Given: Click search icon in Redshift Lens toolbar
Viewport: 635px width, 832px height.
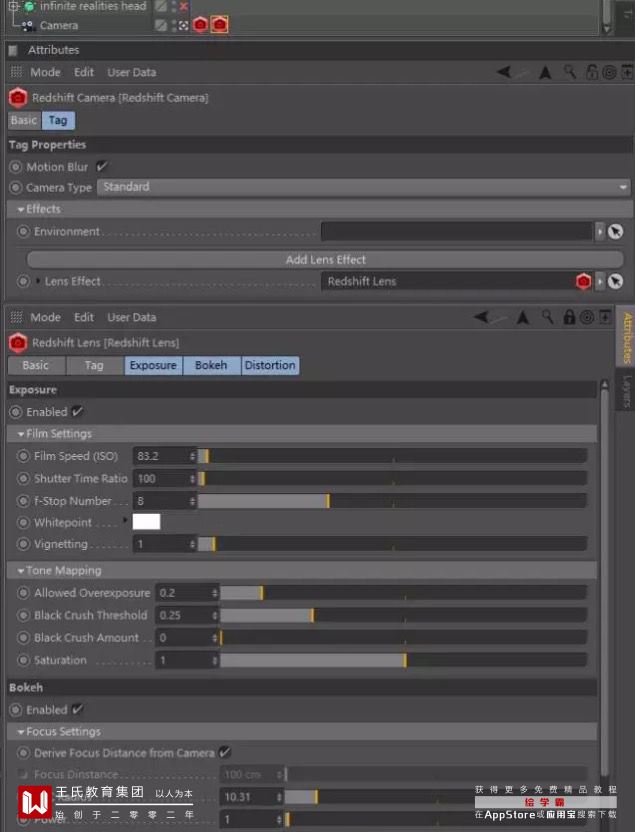Looking at the screenshot, I should (x=547, y=317).
